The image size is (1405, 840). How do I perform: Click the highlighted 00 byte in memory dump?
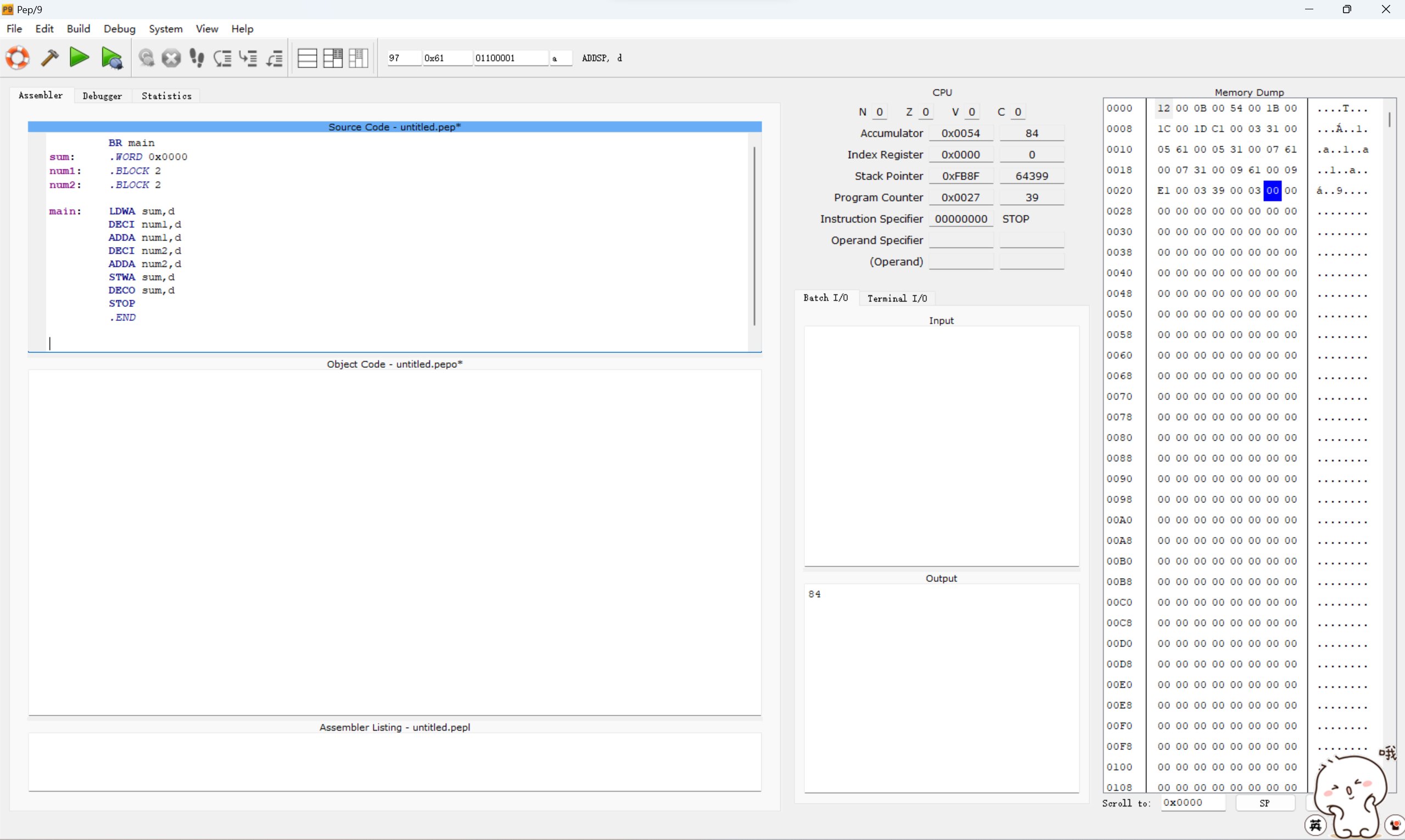[1272, 191]
